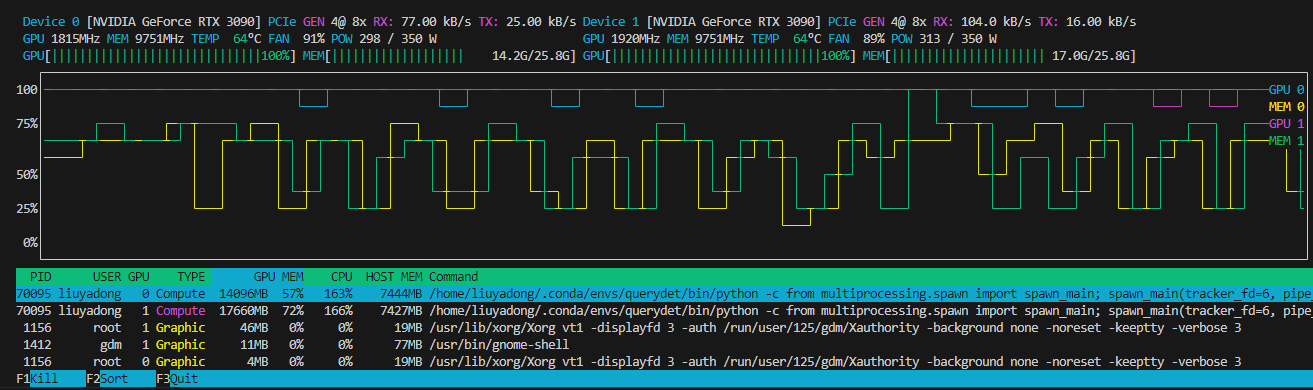Click the Command column header
This screenshot has width=1313, height=390.
pos(453,276)
